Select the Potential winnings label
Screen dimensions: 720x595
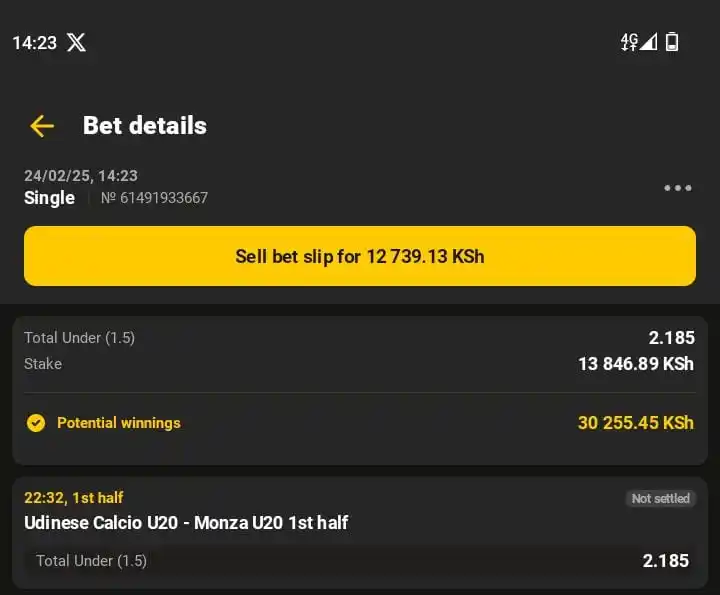pyautogui.click(x=118, y=423)
